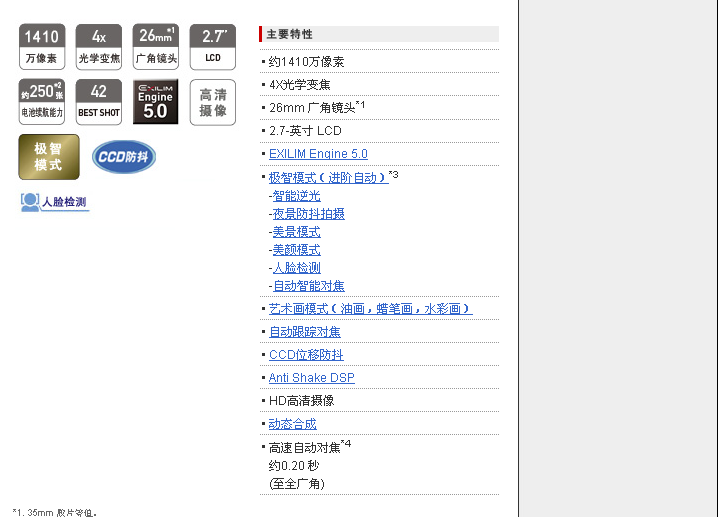Open the 人脸检测 link in feature list

(297, 268)
